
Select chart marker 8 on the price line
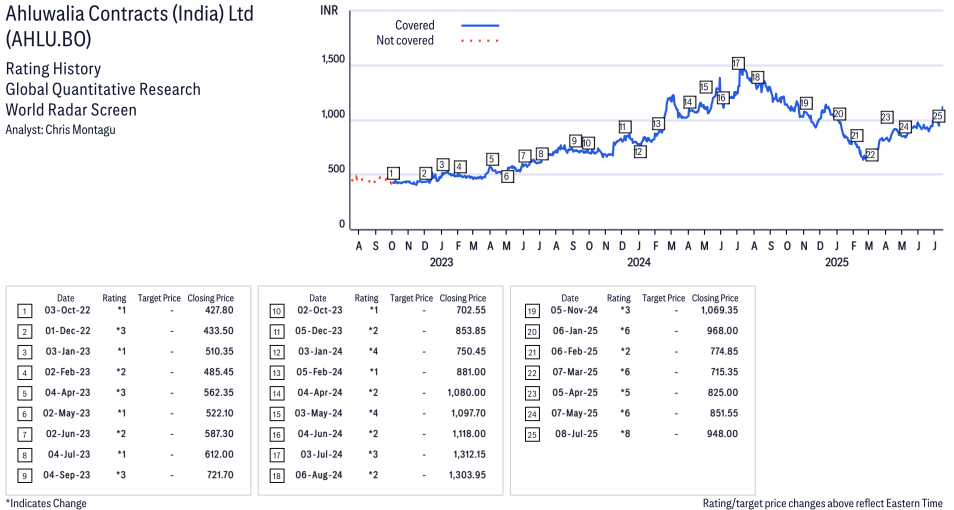coord(541,154)
